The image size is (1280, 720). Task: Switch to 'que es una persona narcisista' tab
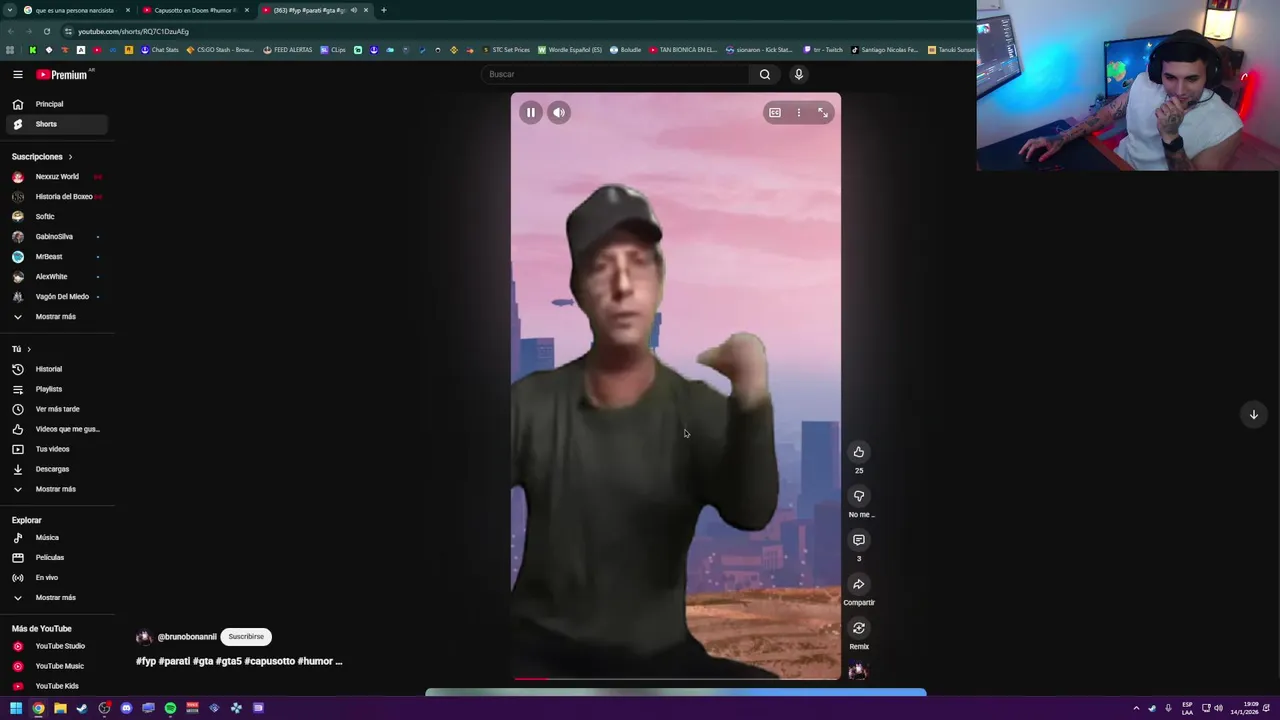pos(76,10)
